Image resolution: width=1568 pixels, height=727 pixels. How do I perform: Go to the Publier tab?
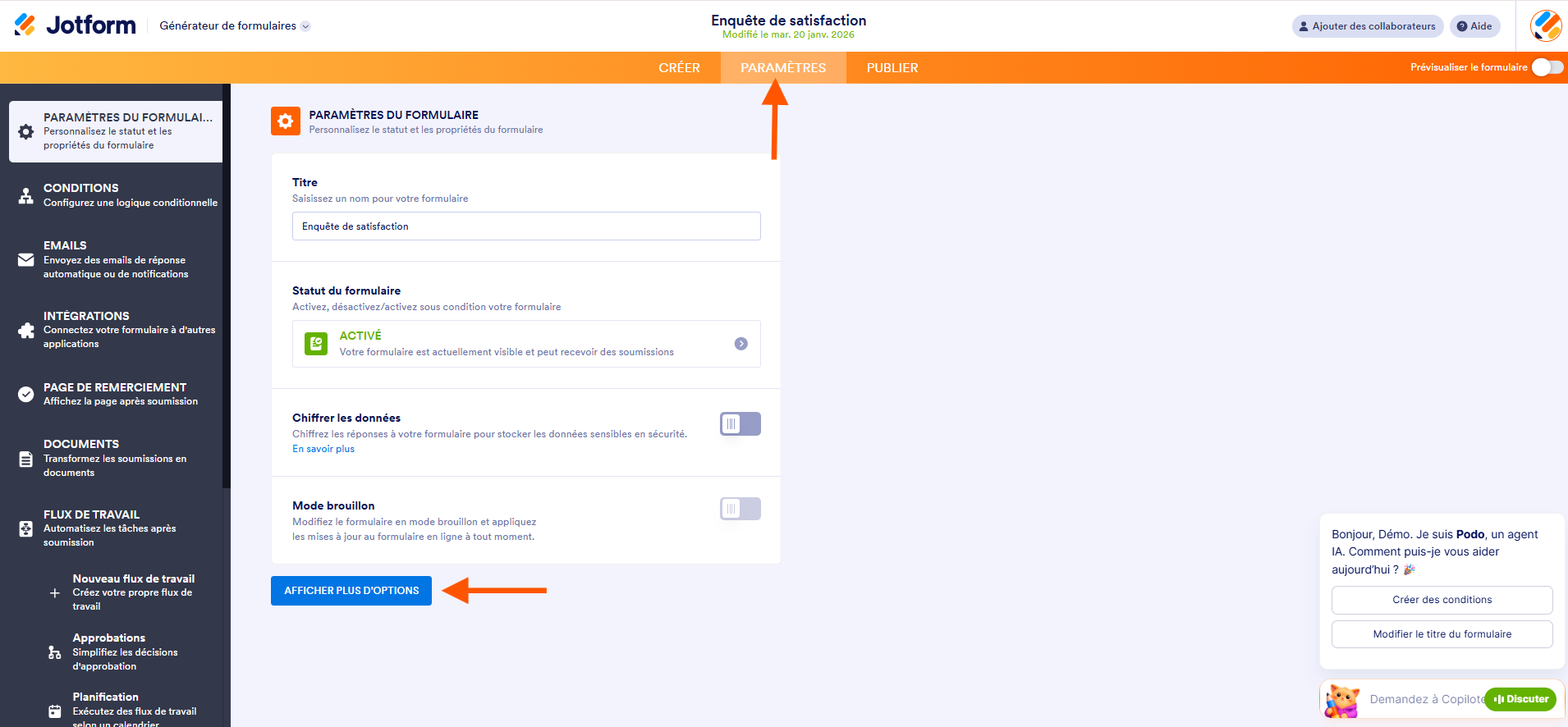tap(892, 68)
